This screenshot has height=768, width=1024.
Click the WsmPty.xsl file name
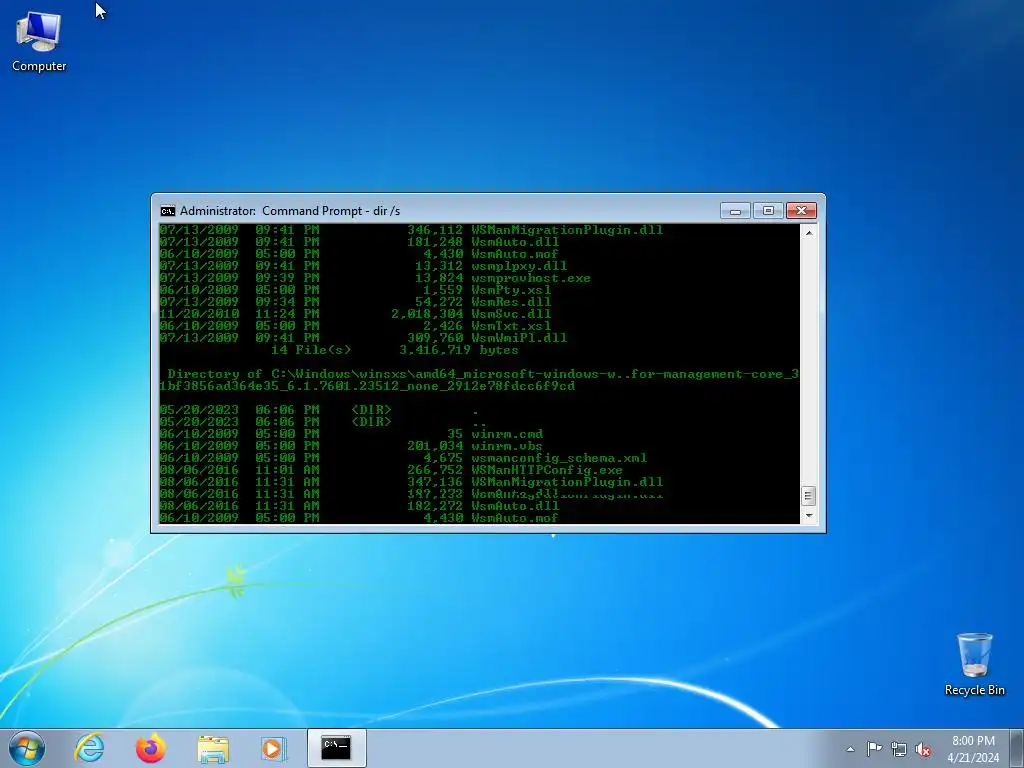pos(511,290)
